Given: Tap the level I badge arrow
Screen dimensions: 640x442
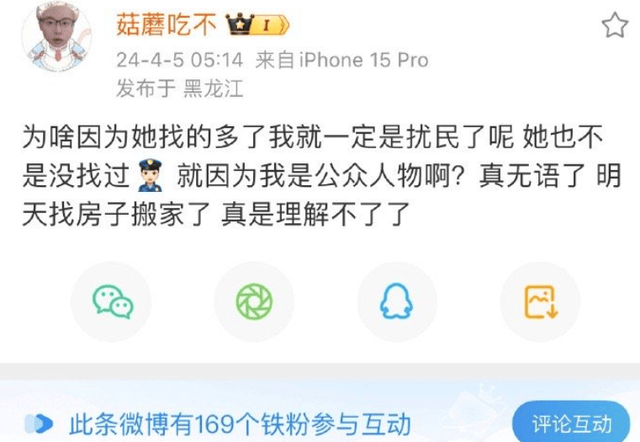Looking at the screenshot, I should click(272, 25).
